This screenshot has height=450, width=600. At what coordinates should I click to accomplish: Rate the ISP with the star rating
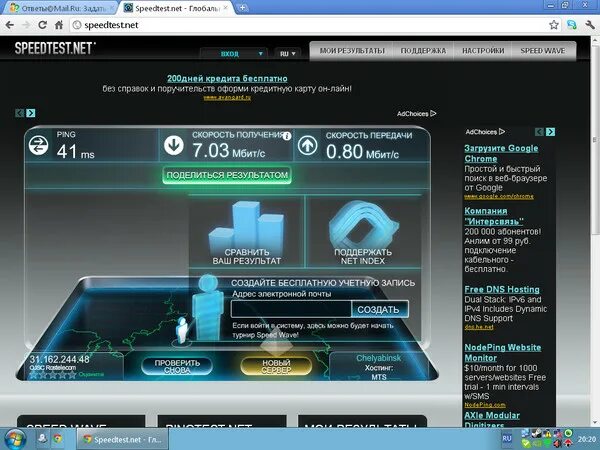pyautogui.click(x=53, y=375)
